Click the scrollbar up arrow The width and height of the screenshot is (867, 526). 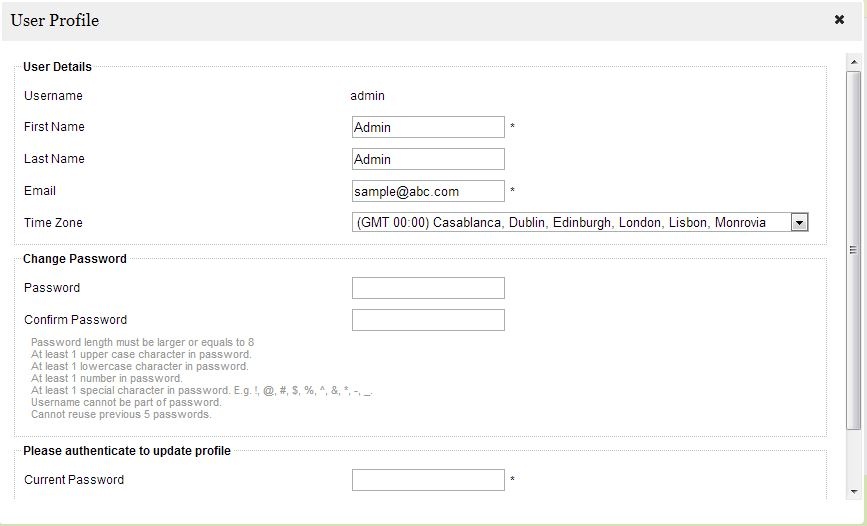coord(854,63)
